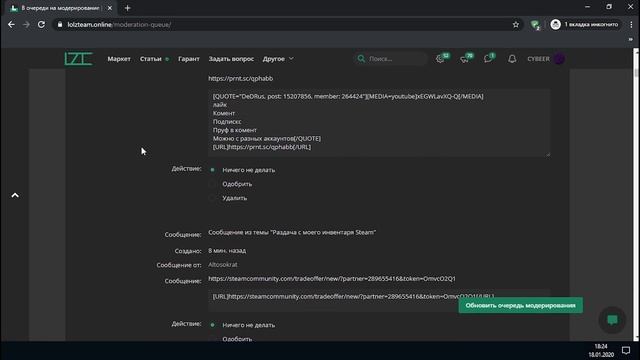Open the conversations chat bubble icon
Screen dimensions: 640x360
pos(489,59)
